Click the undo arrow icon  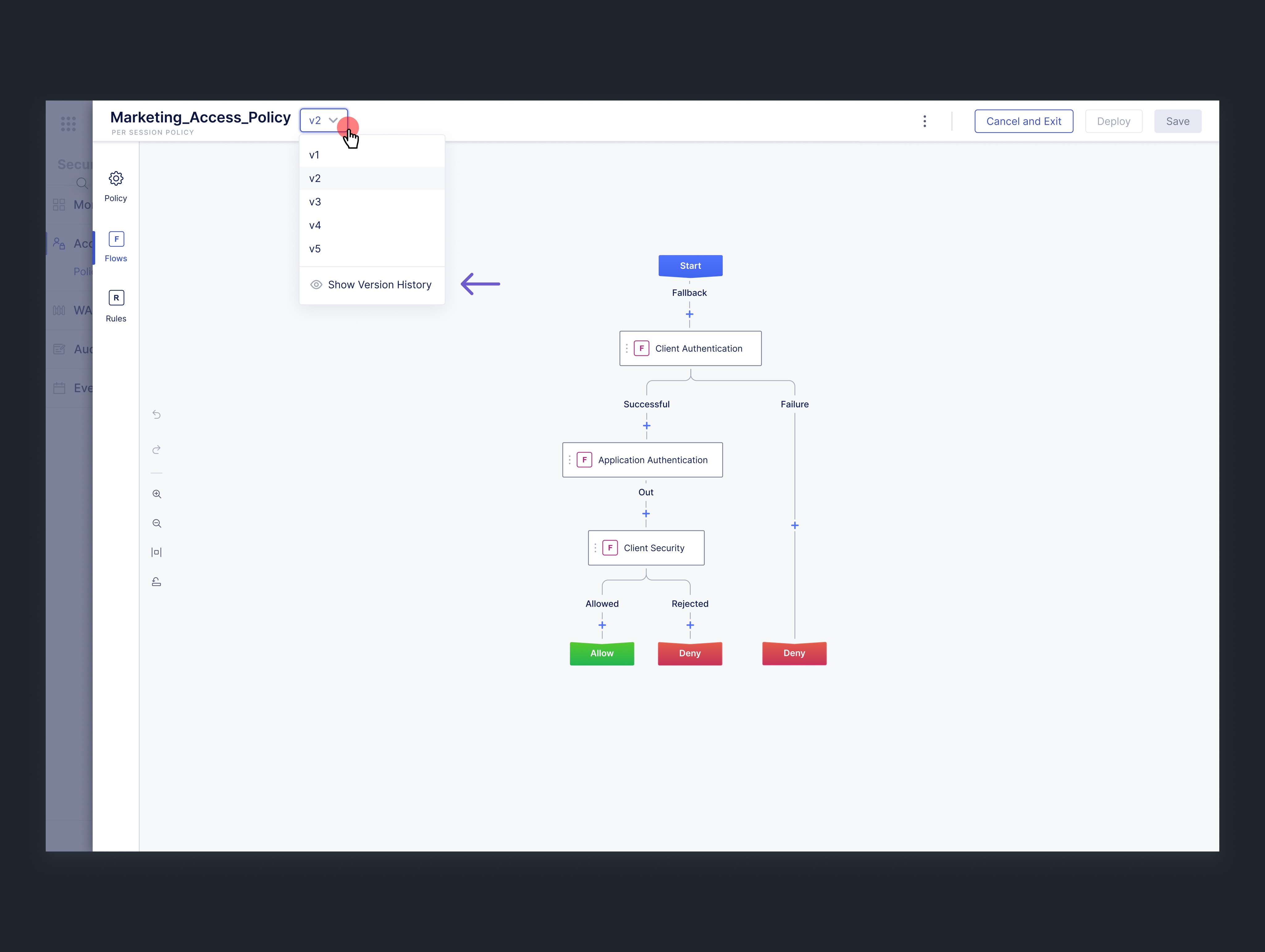[157, 414]
